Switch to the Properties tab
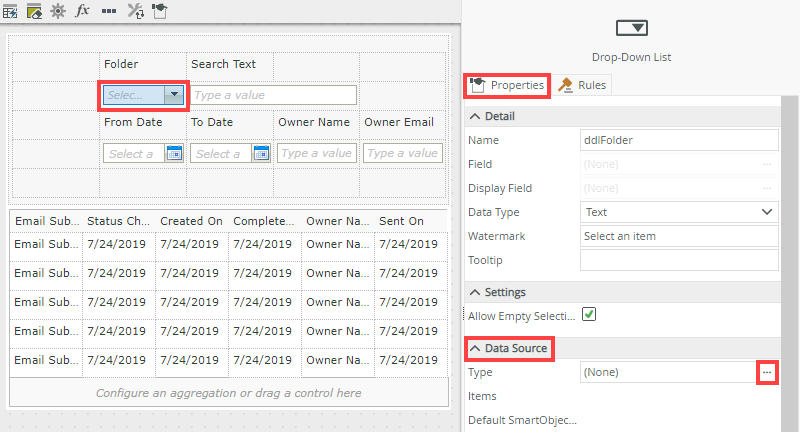 507,85
